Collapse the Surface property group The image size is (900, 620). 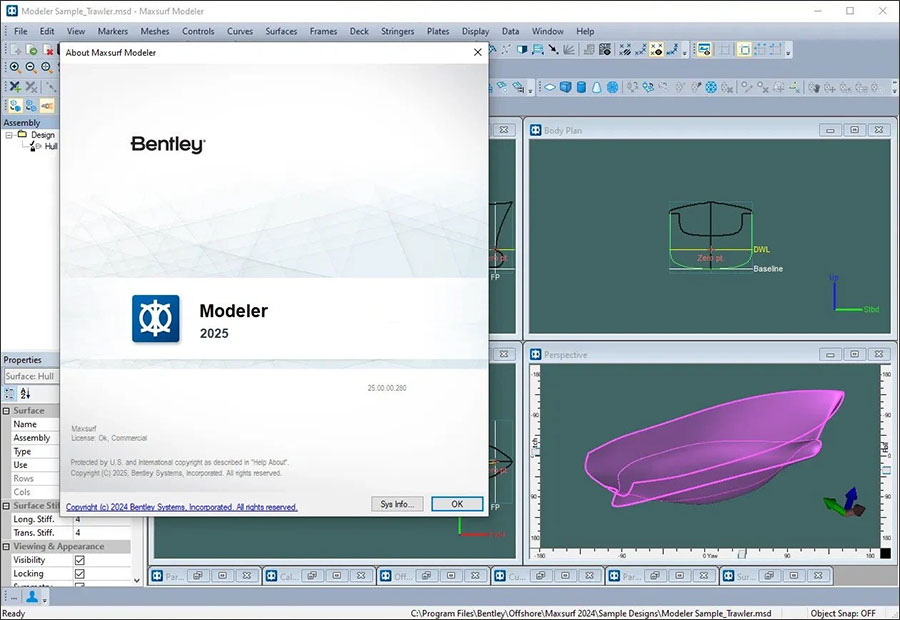7,411
